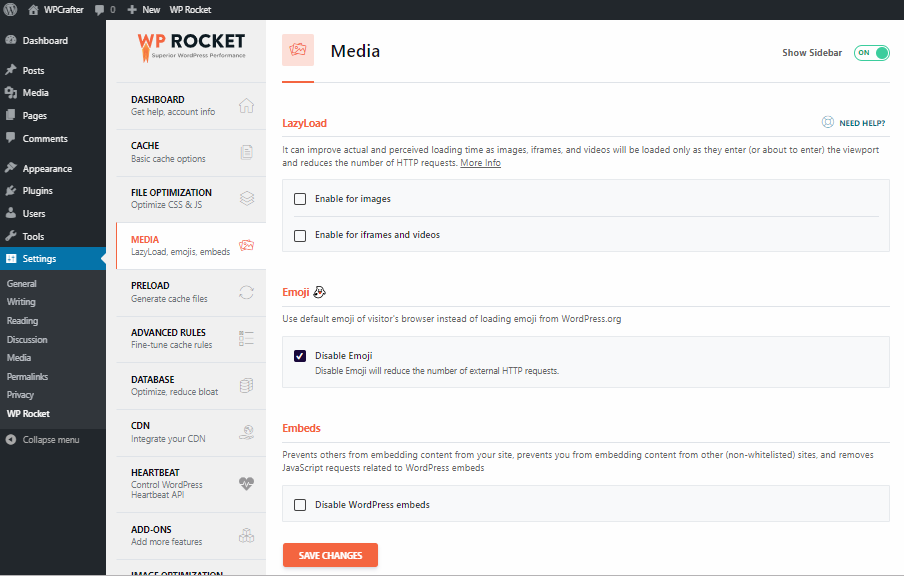Viewport: 904px width, 576px height.
Task: Click the globe icon beside CDN
Action: [247, 432]
